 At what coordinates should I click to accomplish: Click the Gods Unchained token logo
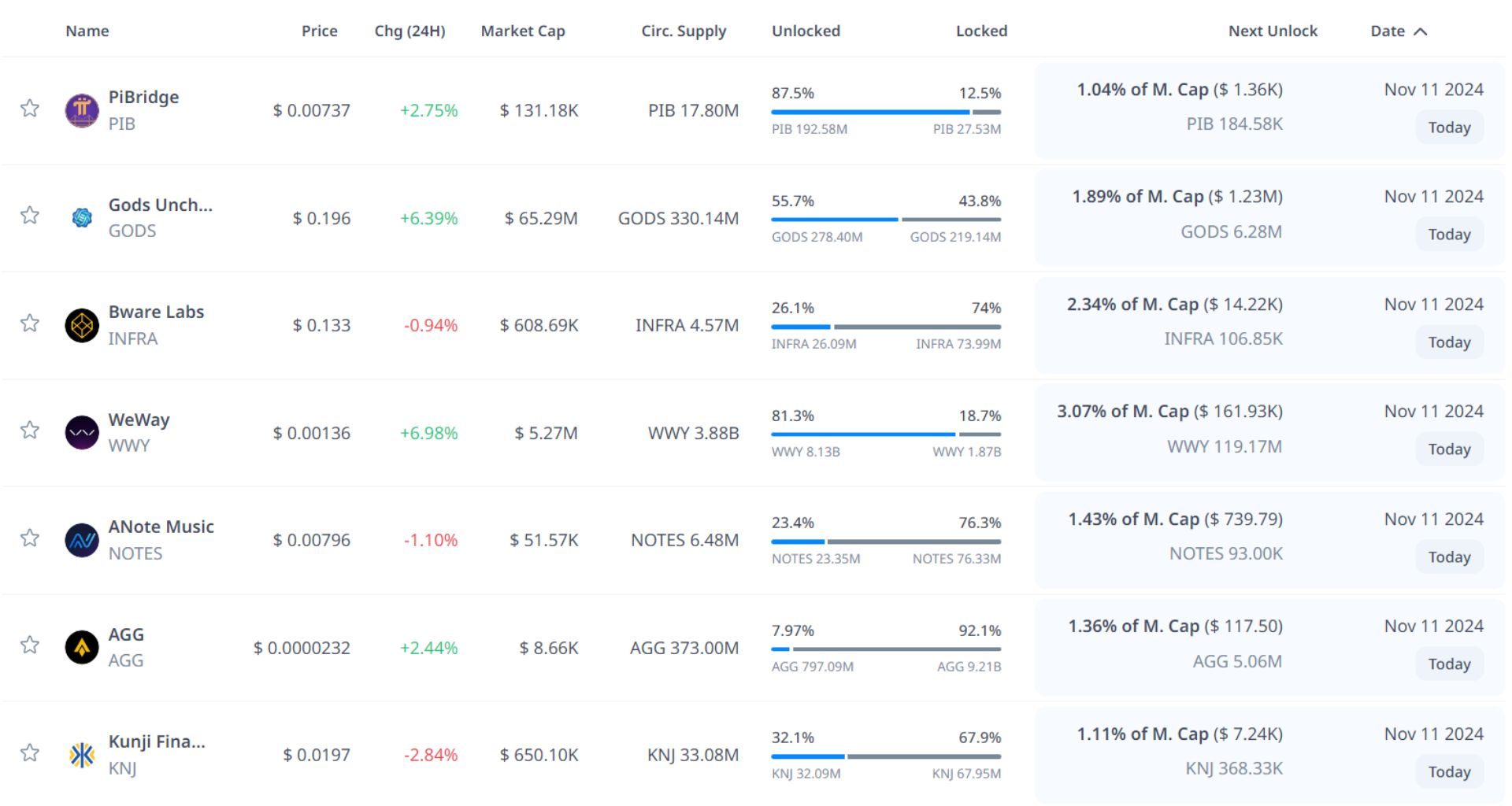coord(82,218)
